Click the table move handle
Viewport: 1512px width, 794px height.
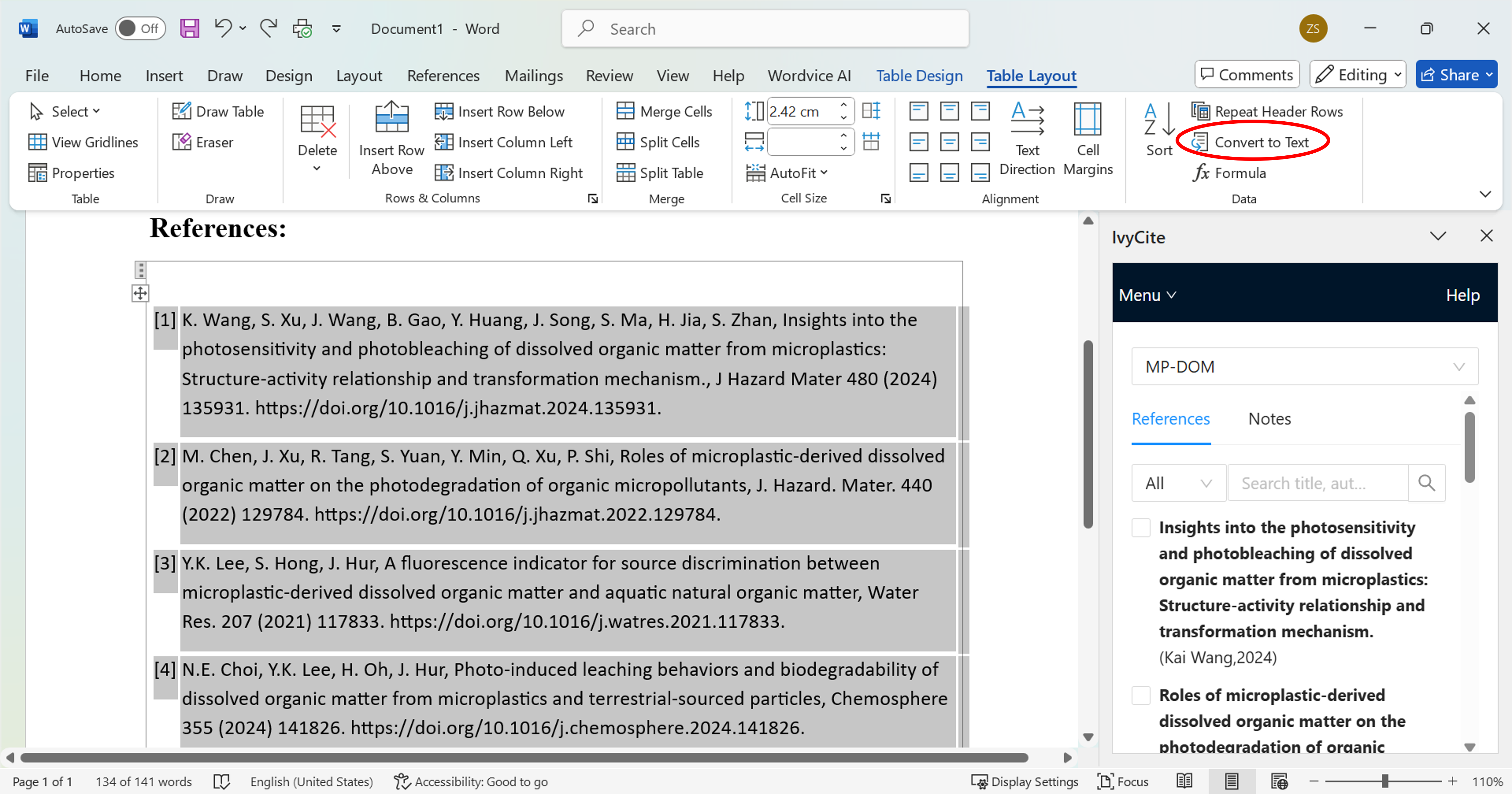coord(140,293)
